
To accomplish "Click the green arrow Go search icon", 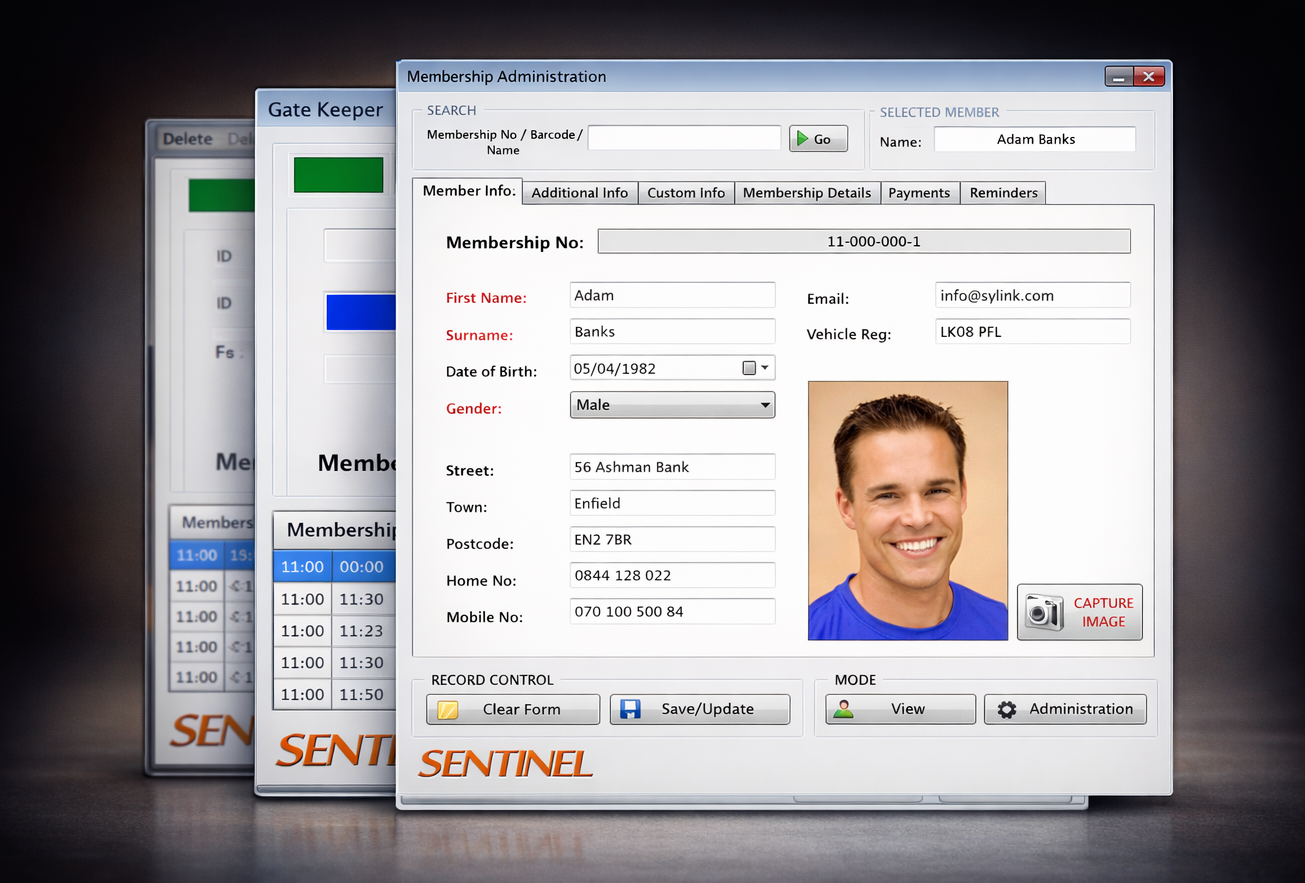I will pyautogui.click(x=801, y=139).
